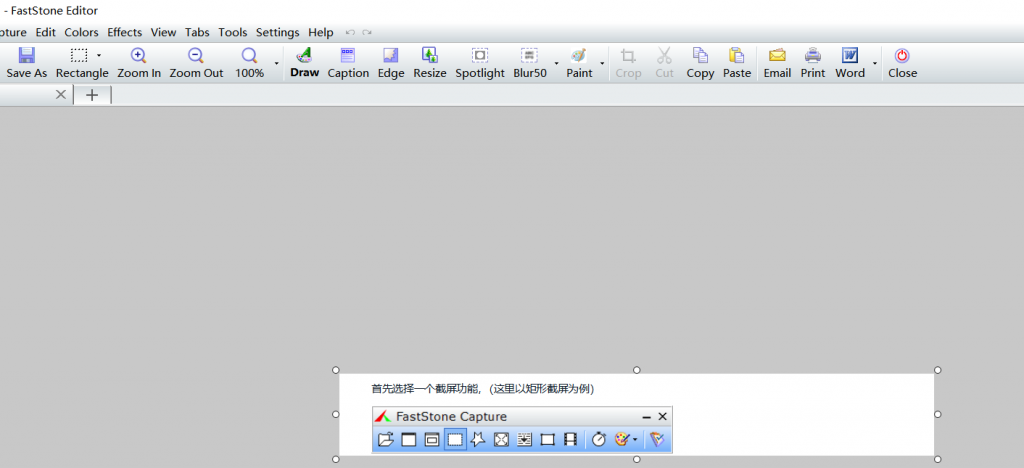
Task: Click the "FastStone Capture" title text
Action: pyautogui.click(x=451, y=416)
